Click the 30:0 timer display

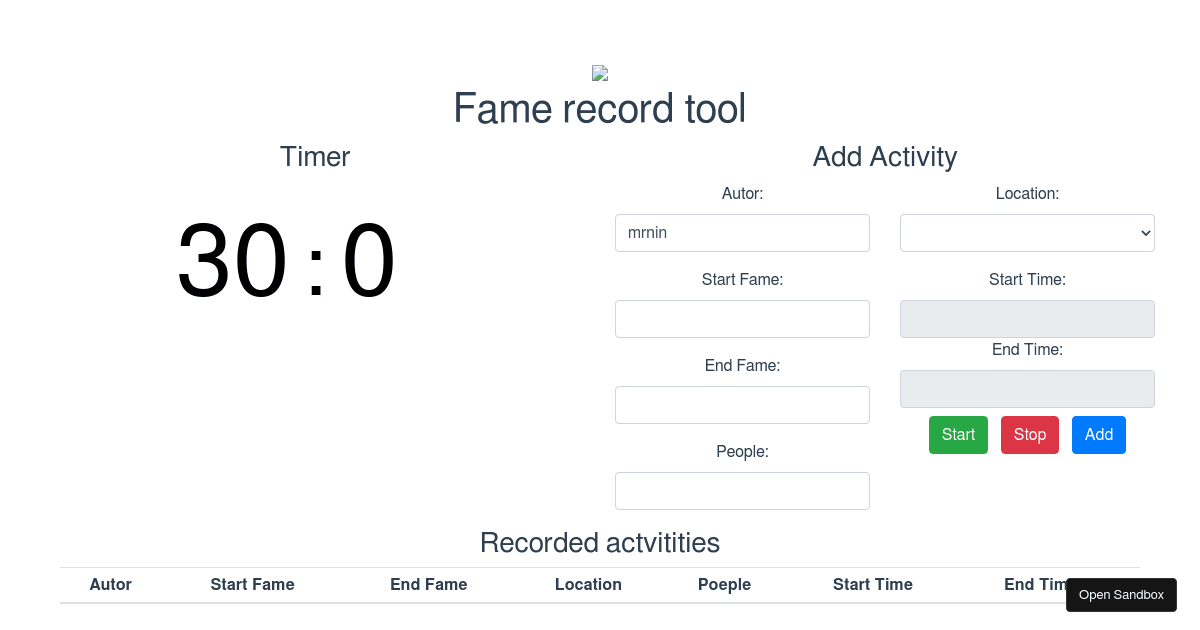tap(286, 260)
